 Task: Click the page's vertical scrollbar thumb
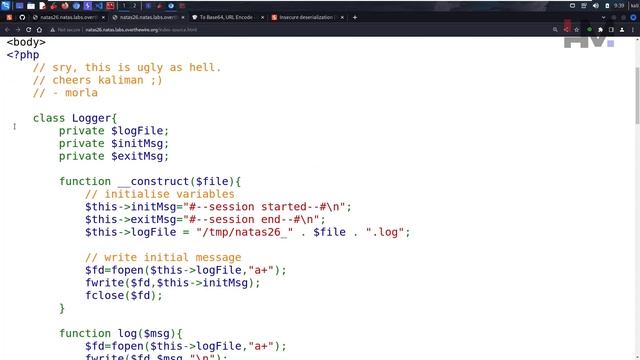point(637,96)
